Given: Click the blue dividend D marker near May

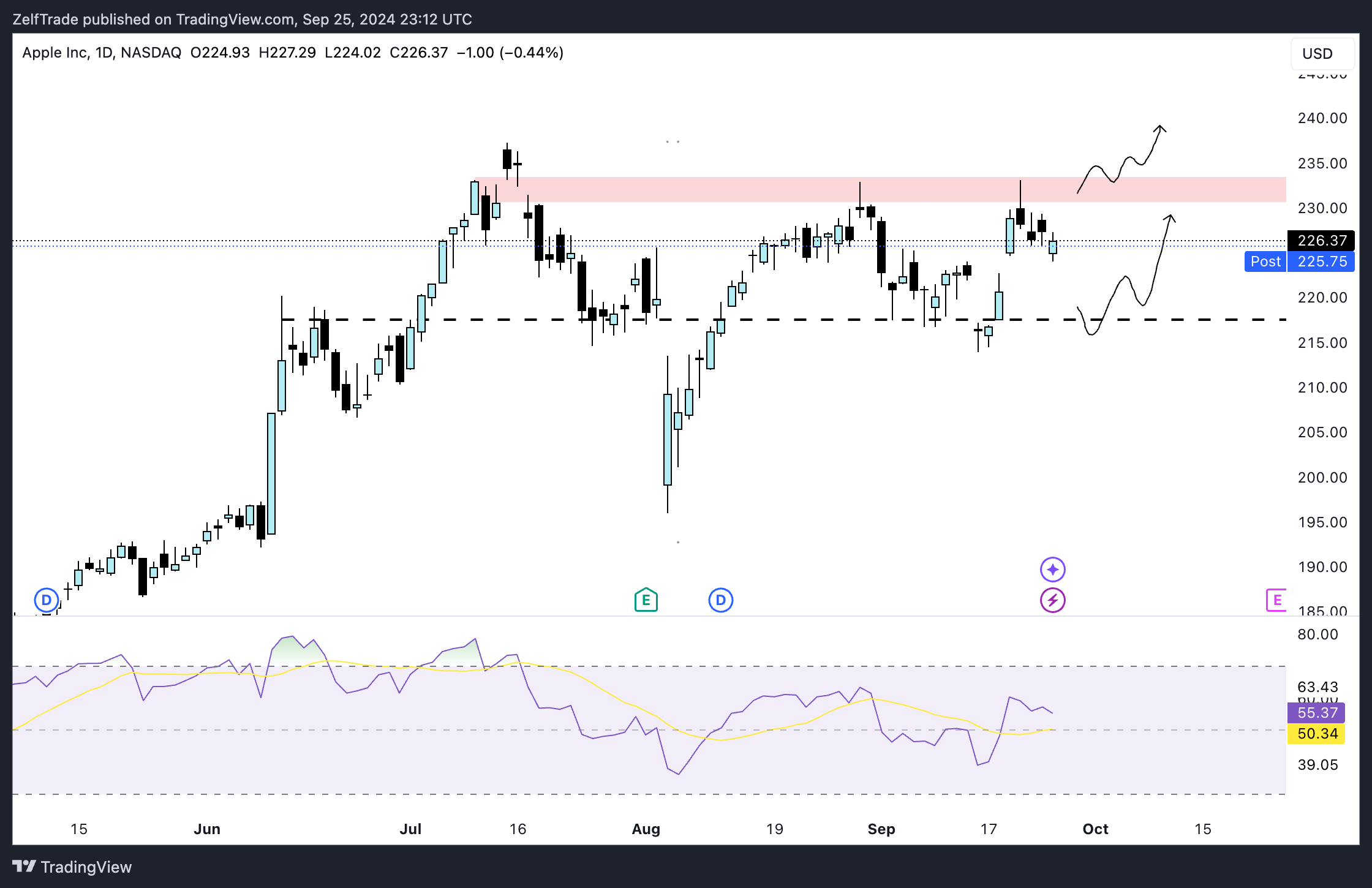Looking at the screenshot, I should tap(47, 600).
